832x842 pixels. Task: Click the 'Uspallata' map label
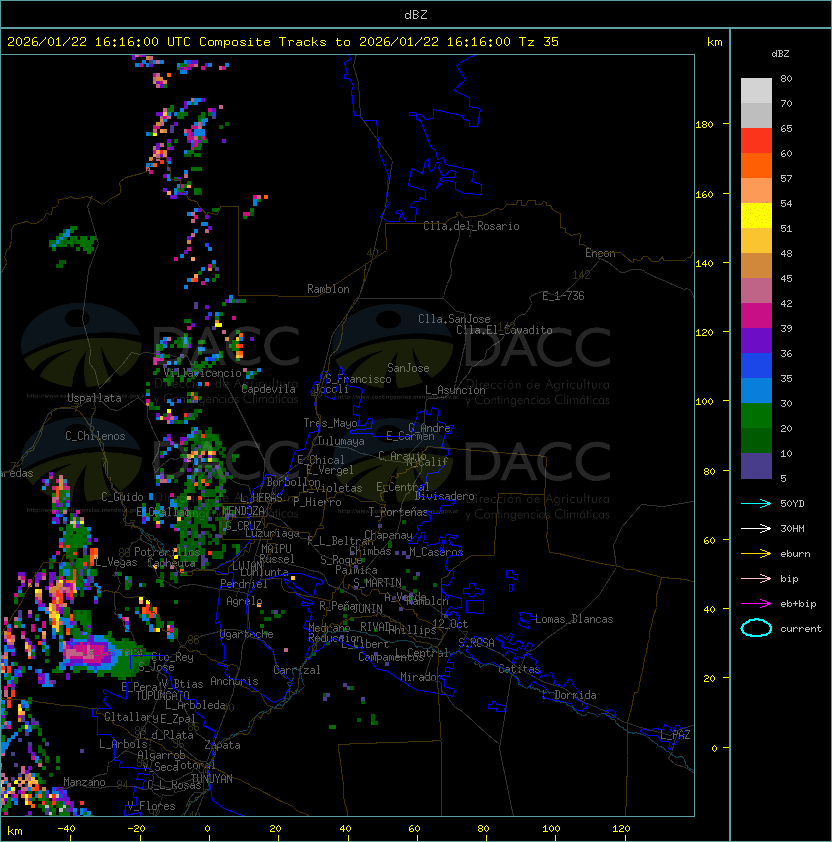(x=94, y=398)
